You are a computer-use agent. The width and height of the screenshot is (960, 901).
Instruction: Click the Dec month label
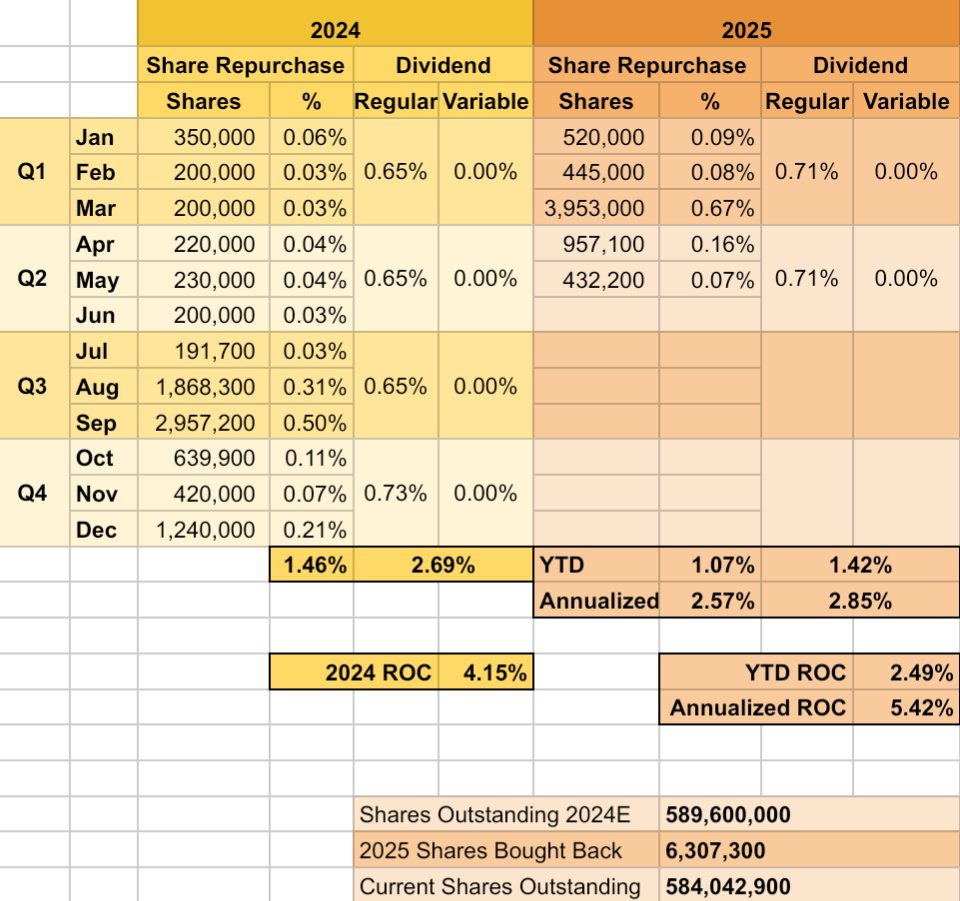pyautogui.click(x=104, y=529)
